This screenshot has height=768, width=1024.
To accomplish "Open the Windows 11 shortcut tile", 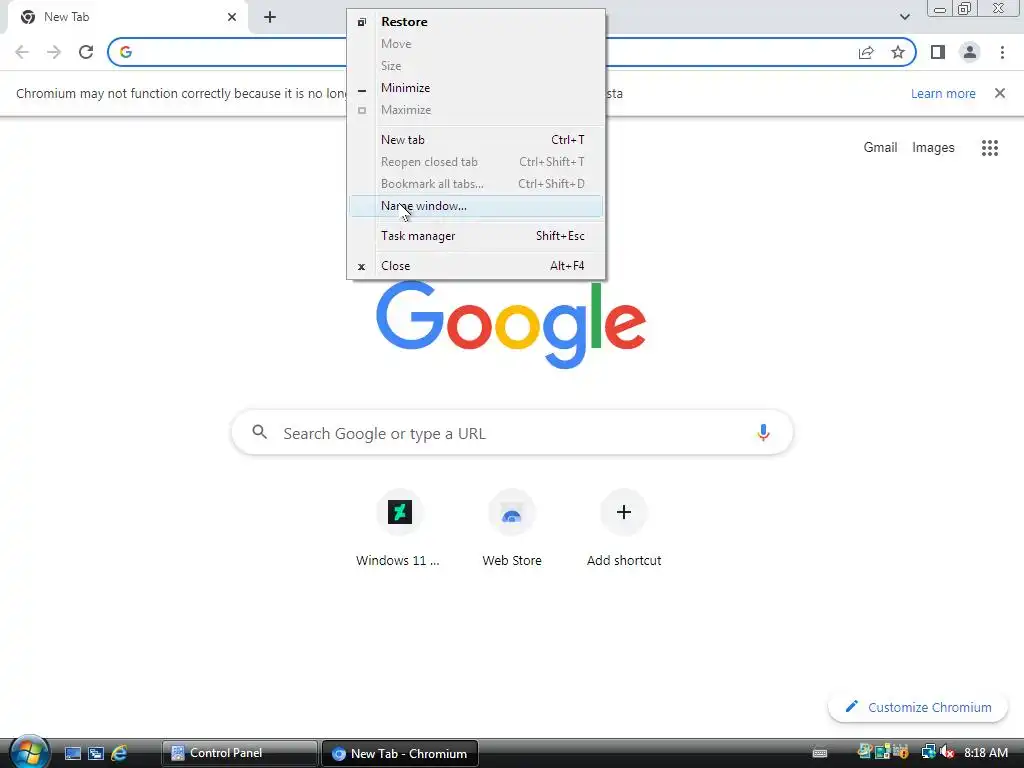I will coord(399,527).
